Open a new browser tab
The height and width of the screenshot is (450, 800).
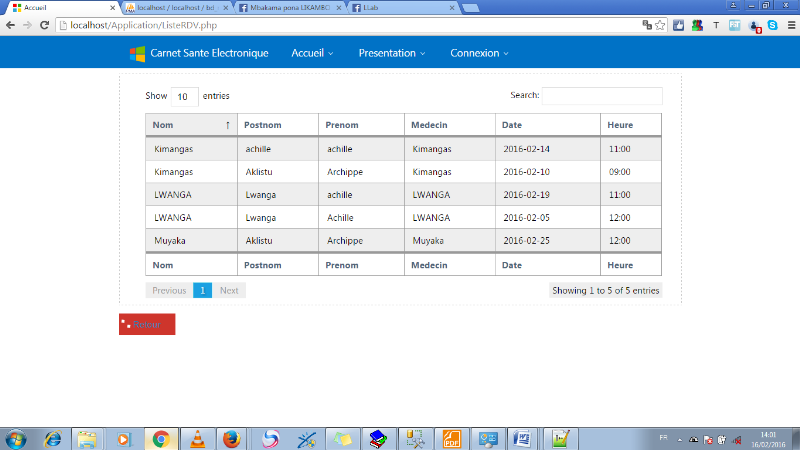tap(470, 8)
